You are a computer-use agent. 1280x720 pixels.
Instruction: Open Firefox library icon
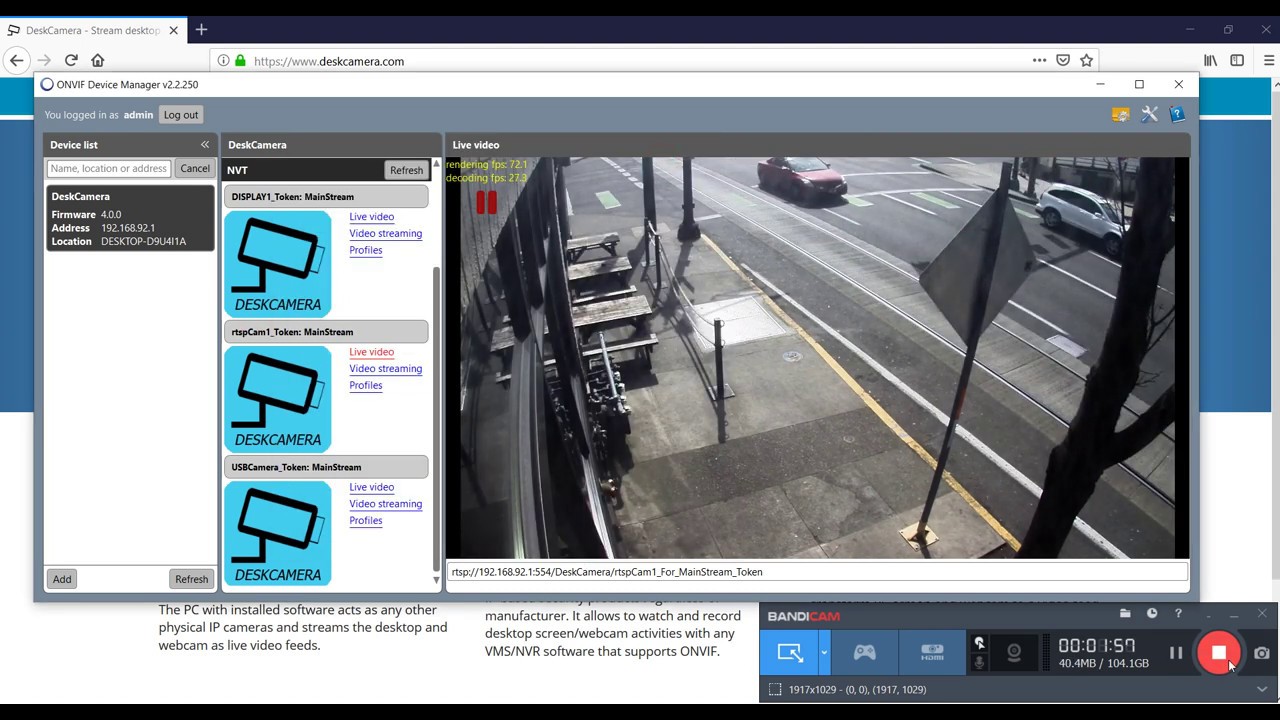(x=1210, y=61)
